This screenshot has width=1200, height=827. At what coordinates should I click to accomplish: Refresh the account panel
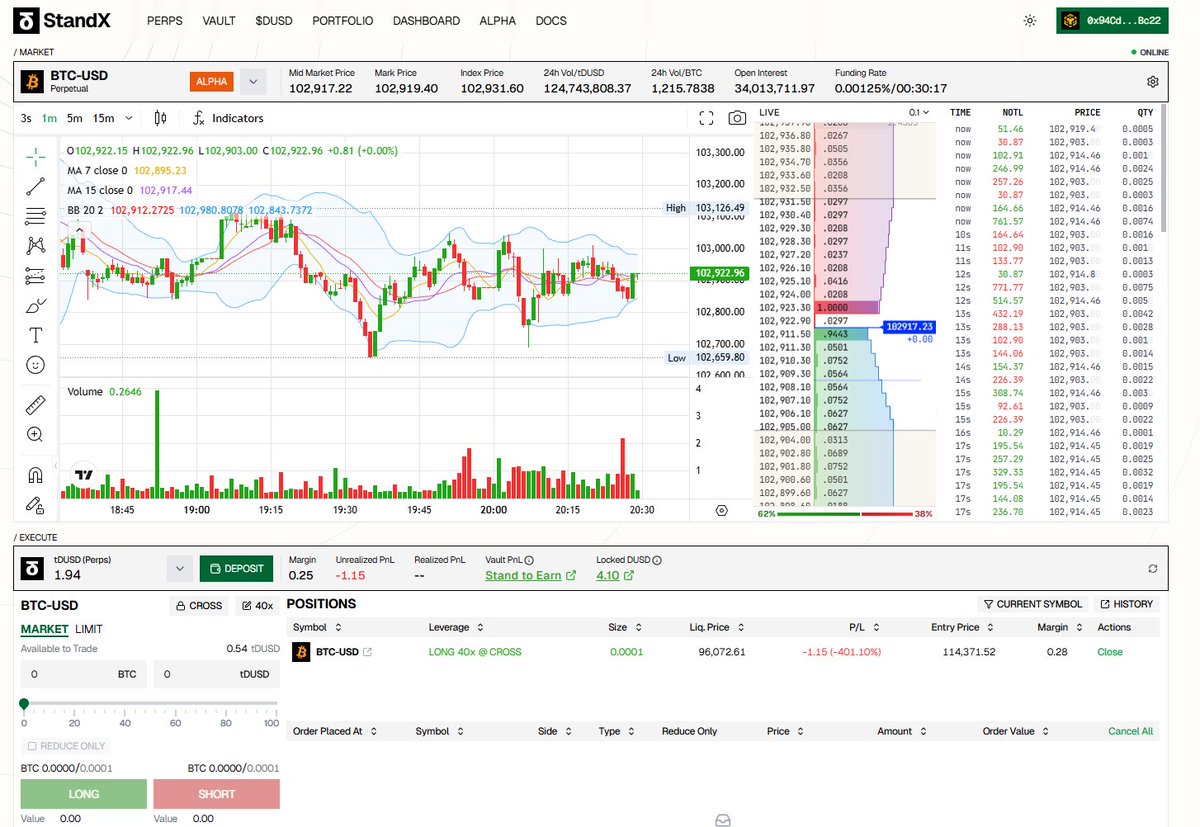click(1152, 568)
